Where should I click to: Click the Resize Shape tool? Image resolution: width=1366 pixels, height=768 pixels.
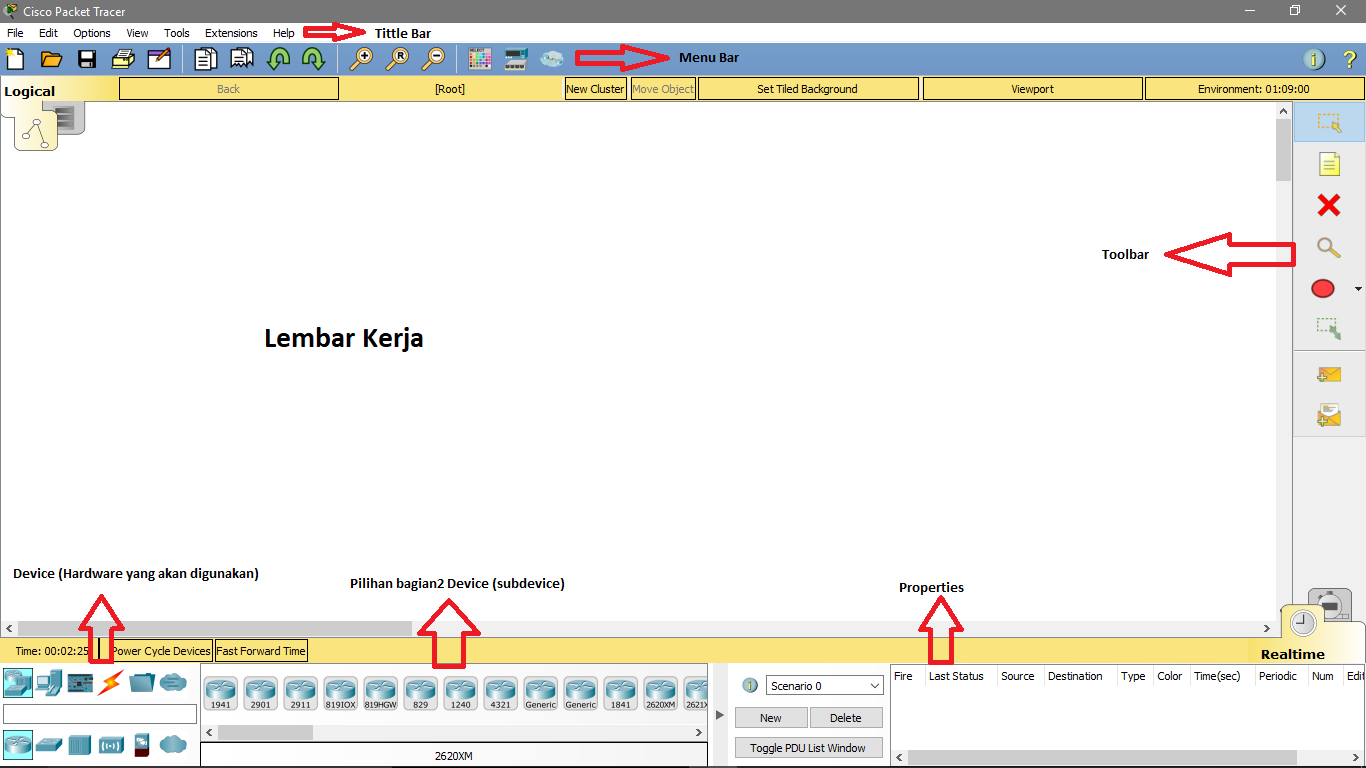coord(1329,328)
